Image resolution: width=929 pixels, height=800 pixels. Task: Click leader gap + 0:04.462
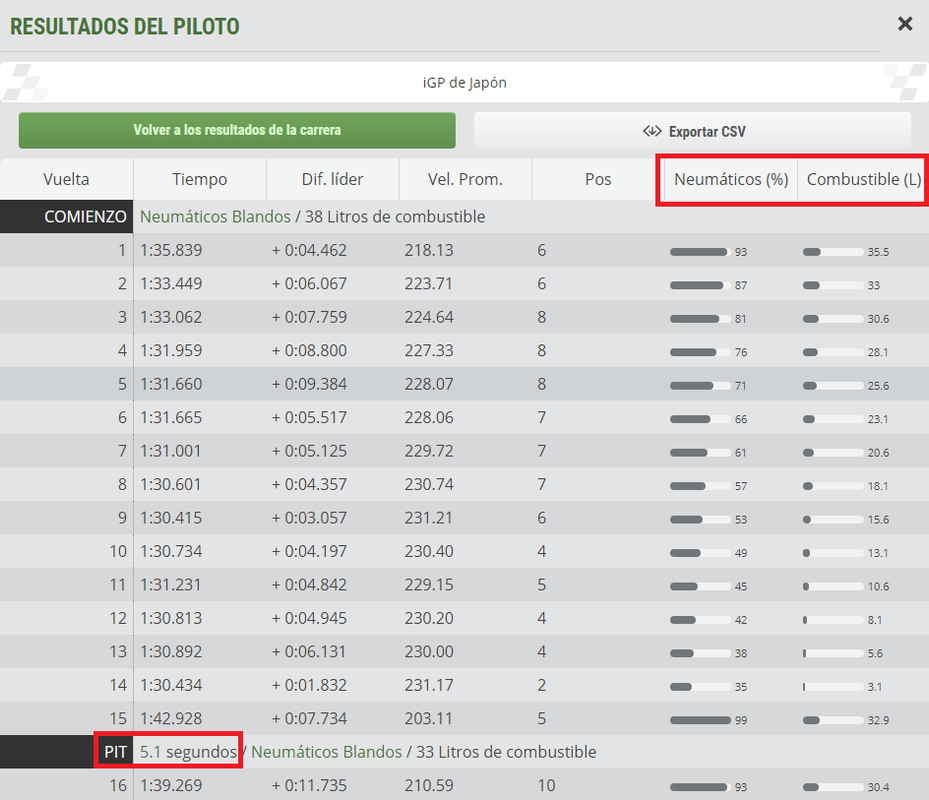309,250
